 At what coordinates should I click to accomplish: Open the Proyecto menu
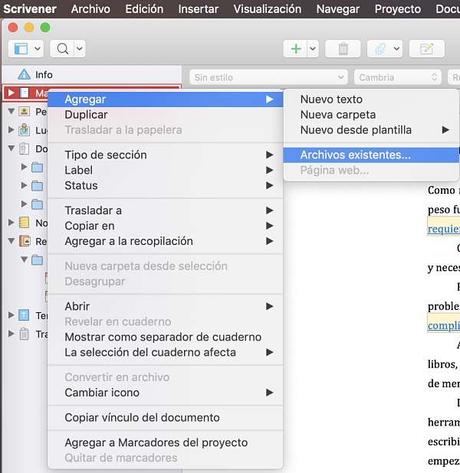pyautogui.click(x=398, y=9)
